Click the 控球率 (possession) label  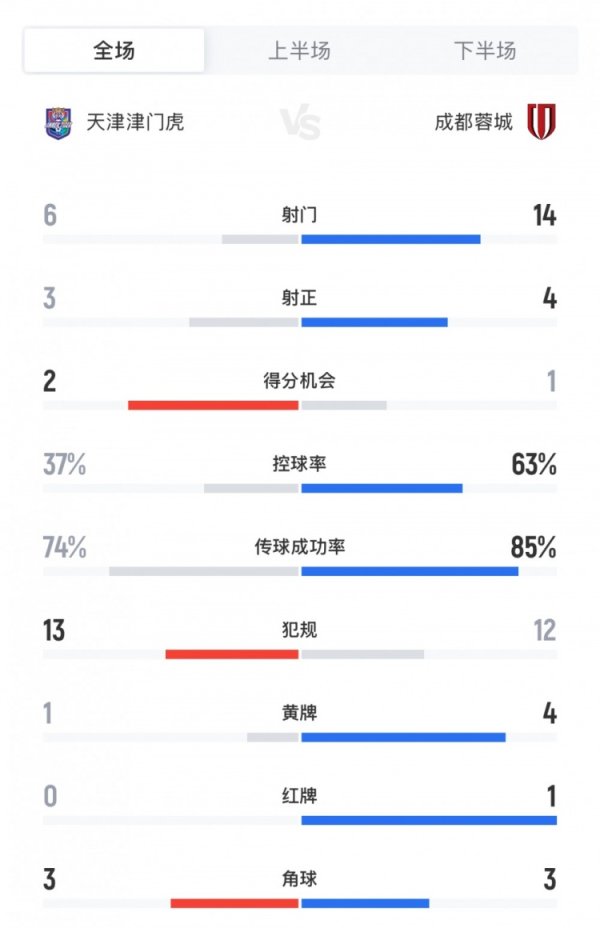pyautogui.click(x=300, y=461)
